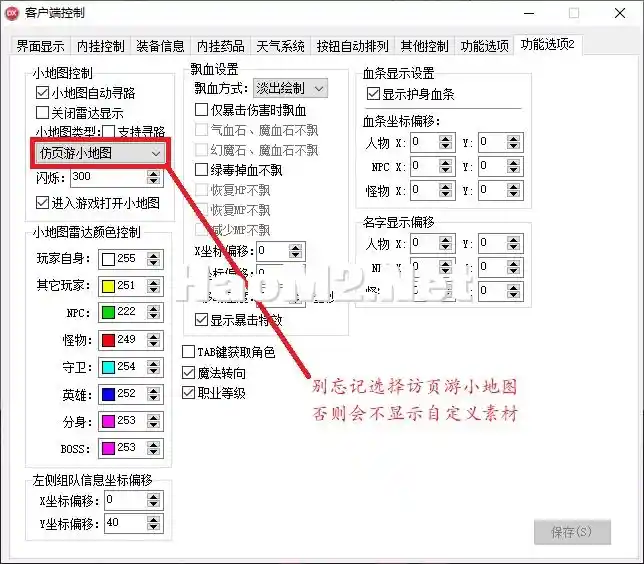Adjust 血条坐标偏移 NPC Y stepper
Screen dimensions: 644x564
513,166
